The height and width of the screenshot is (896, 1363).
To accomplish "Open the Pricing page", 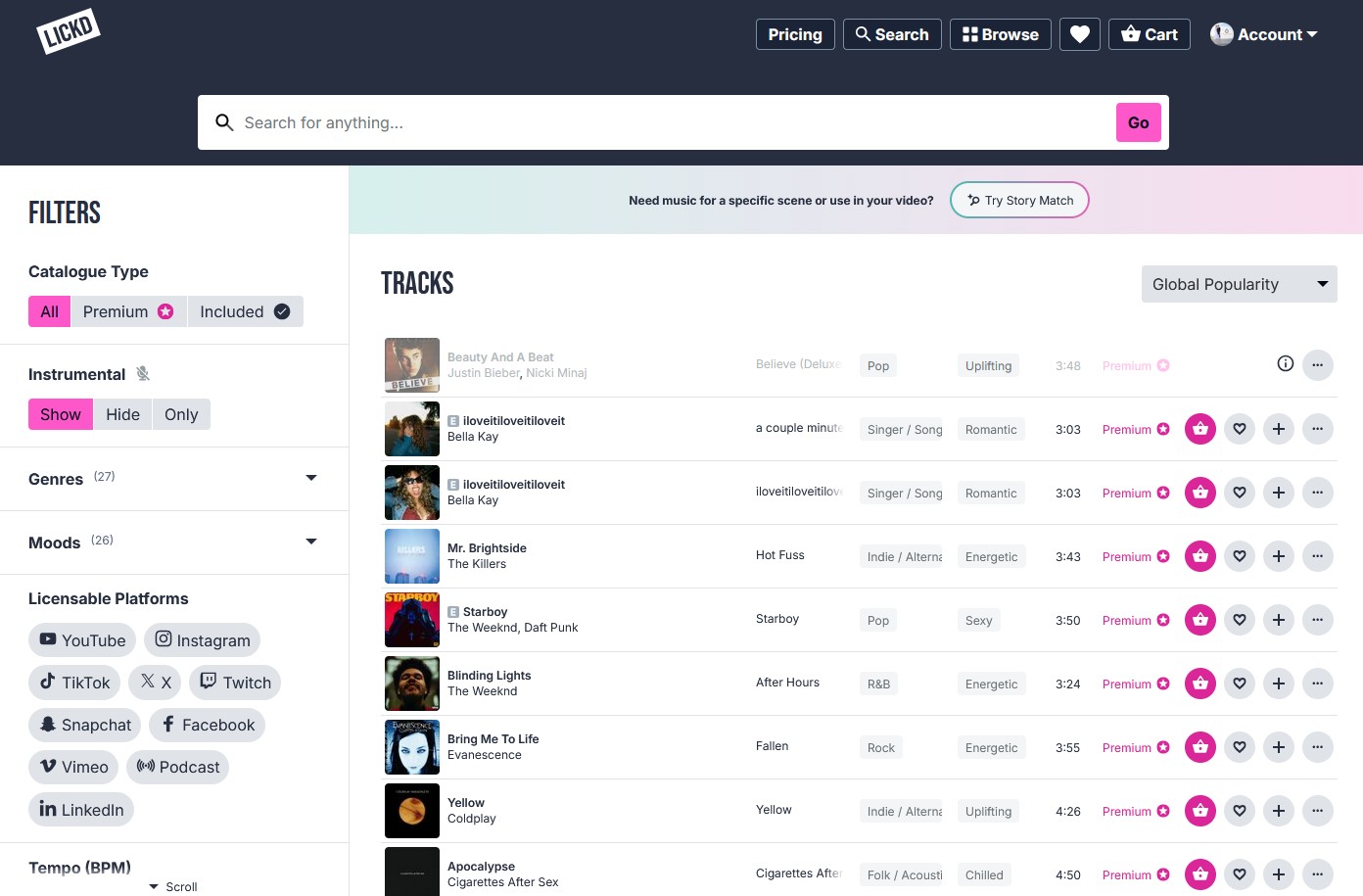I will pyautogui.click(x=795, y=34).
